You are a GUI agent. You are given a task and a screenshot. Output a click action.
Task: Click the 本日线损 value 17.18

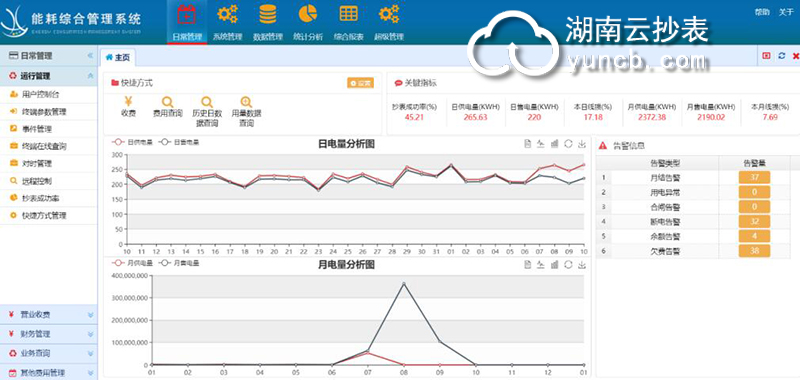(x=592, y=117)
